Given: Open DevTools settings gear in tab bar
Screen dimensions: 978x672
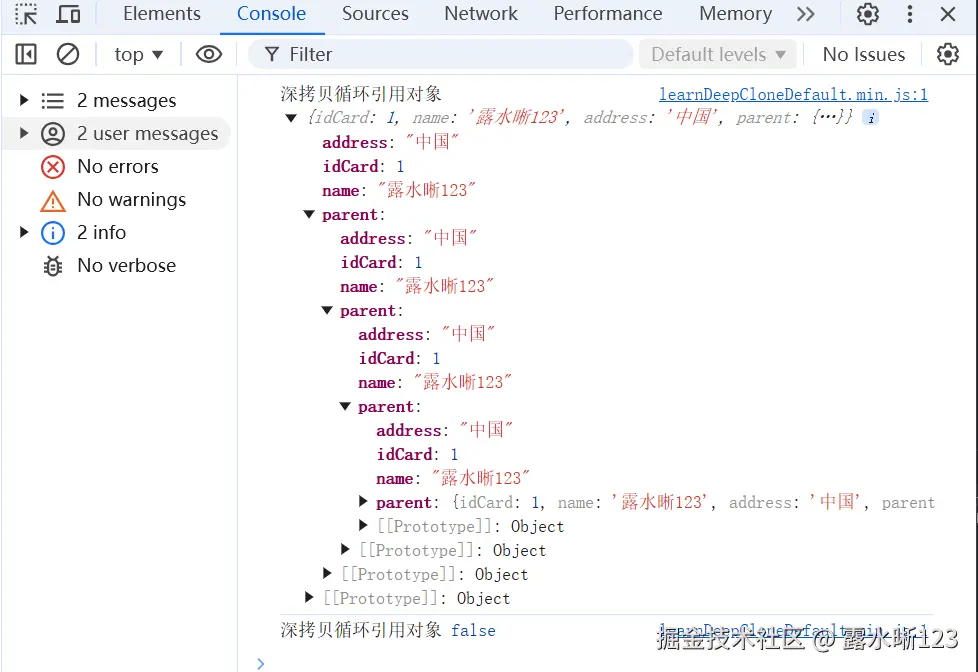Looking at the screenshot, I should click(868, 14).
